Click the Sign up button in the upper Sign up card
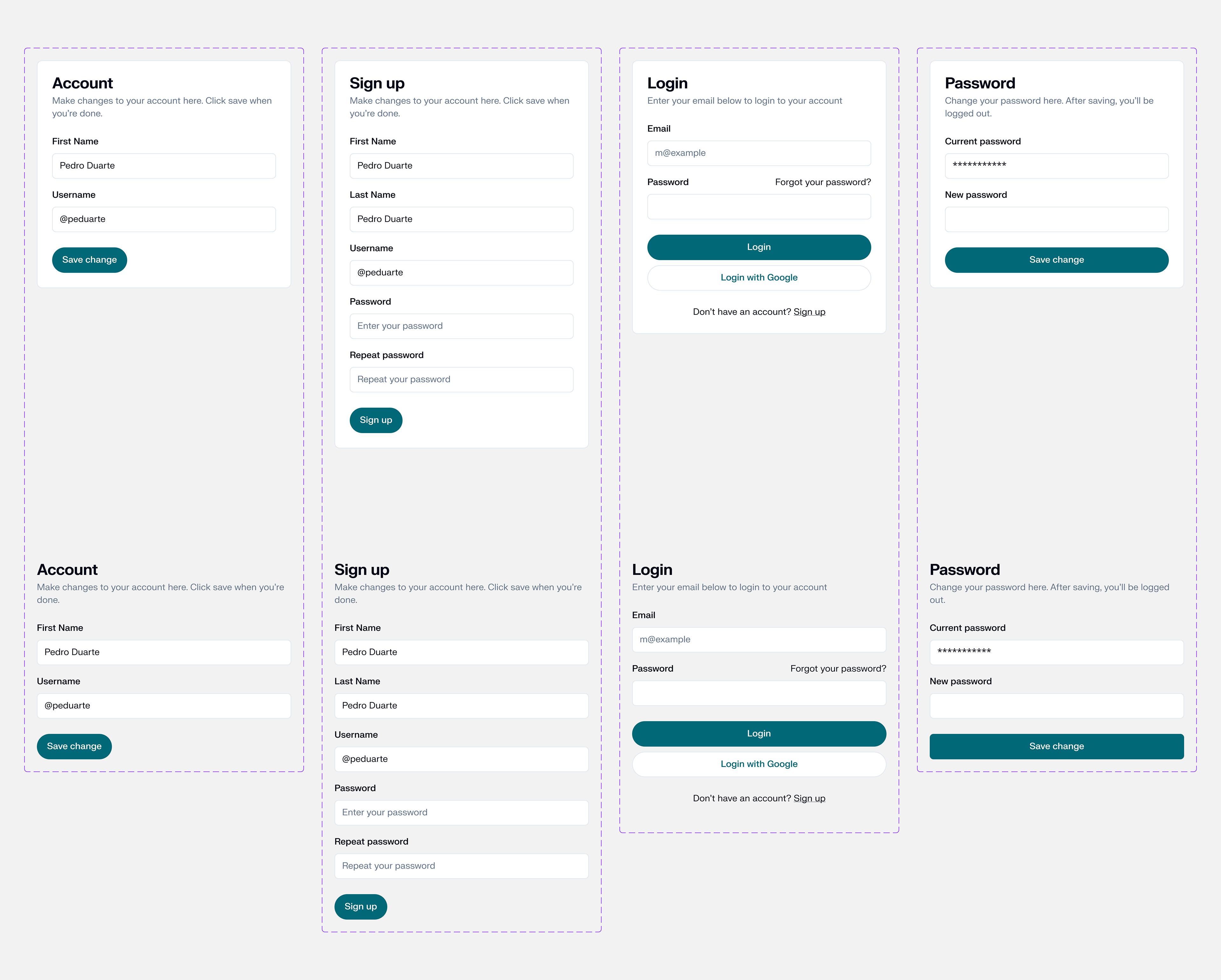Viewport: 1221px width, 980px height. (376, 420)
